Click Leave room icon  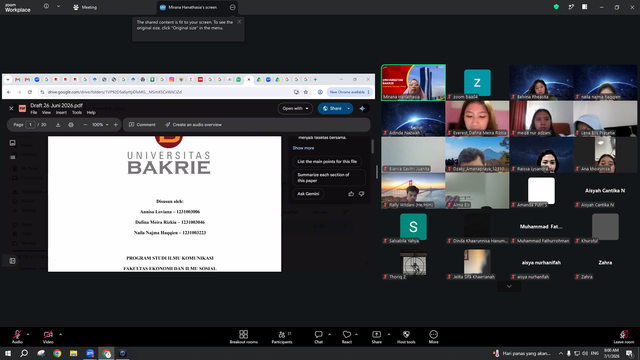(x=624, y=337)
